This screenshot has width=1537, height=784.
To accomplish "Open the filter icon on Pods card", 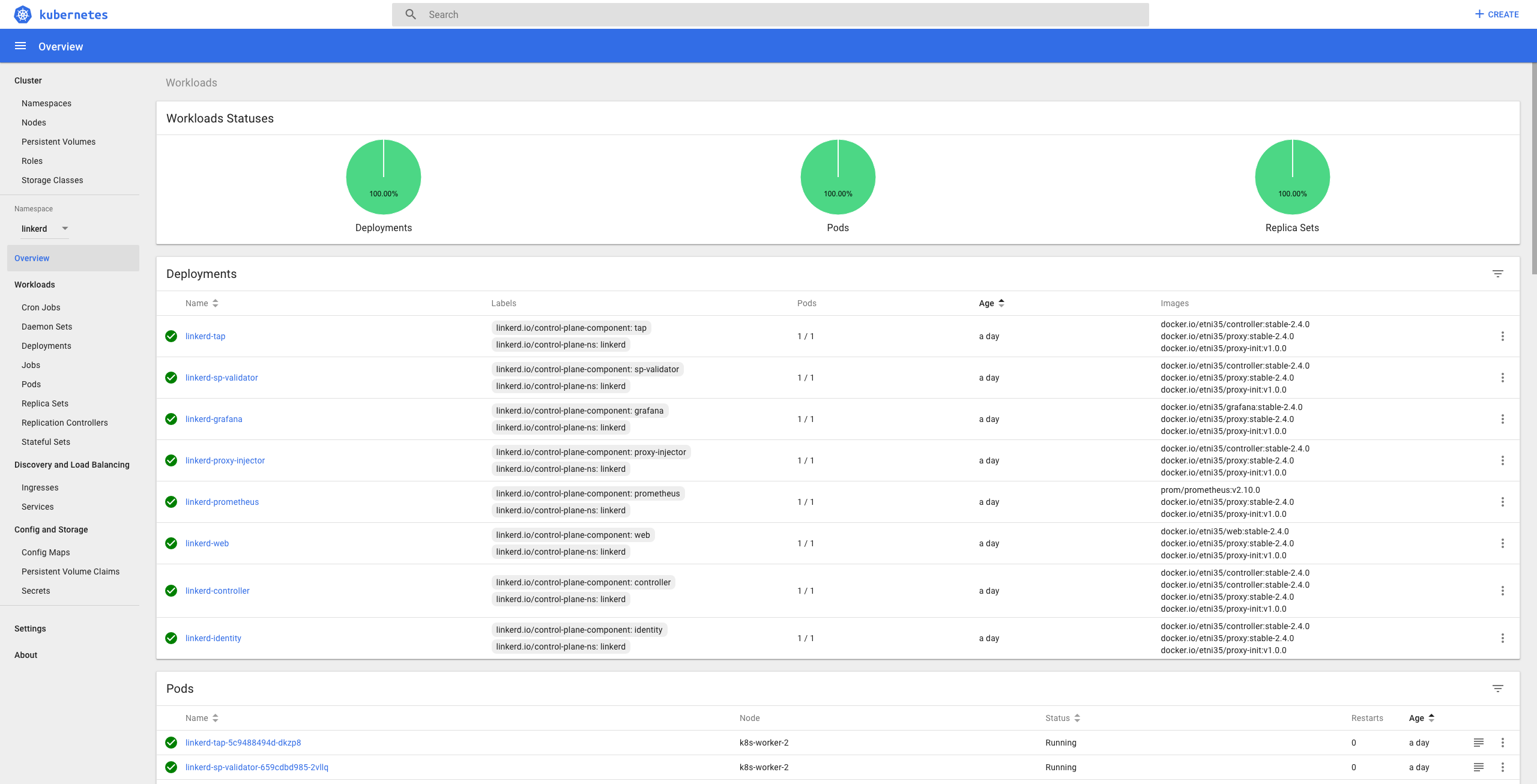I will point(1499,688).
